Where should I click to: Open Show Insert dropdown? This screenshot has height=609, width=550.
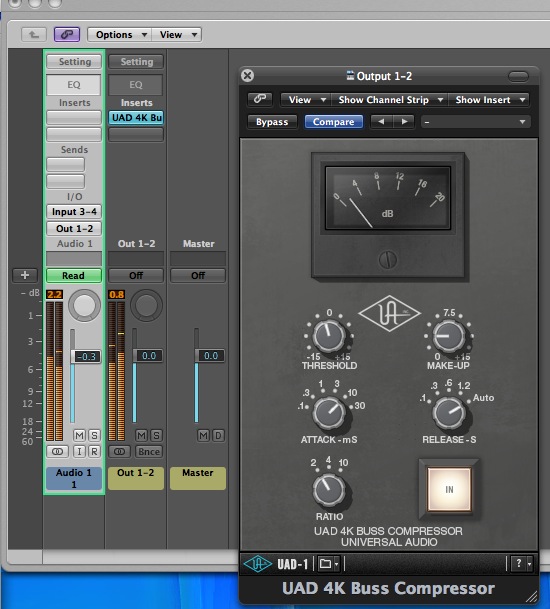489,99
